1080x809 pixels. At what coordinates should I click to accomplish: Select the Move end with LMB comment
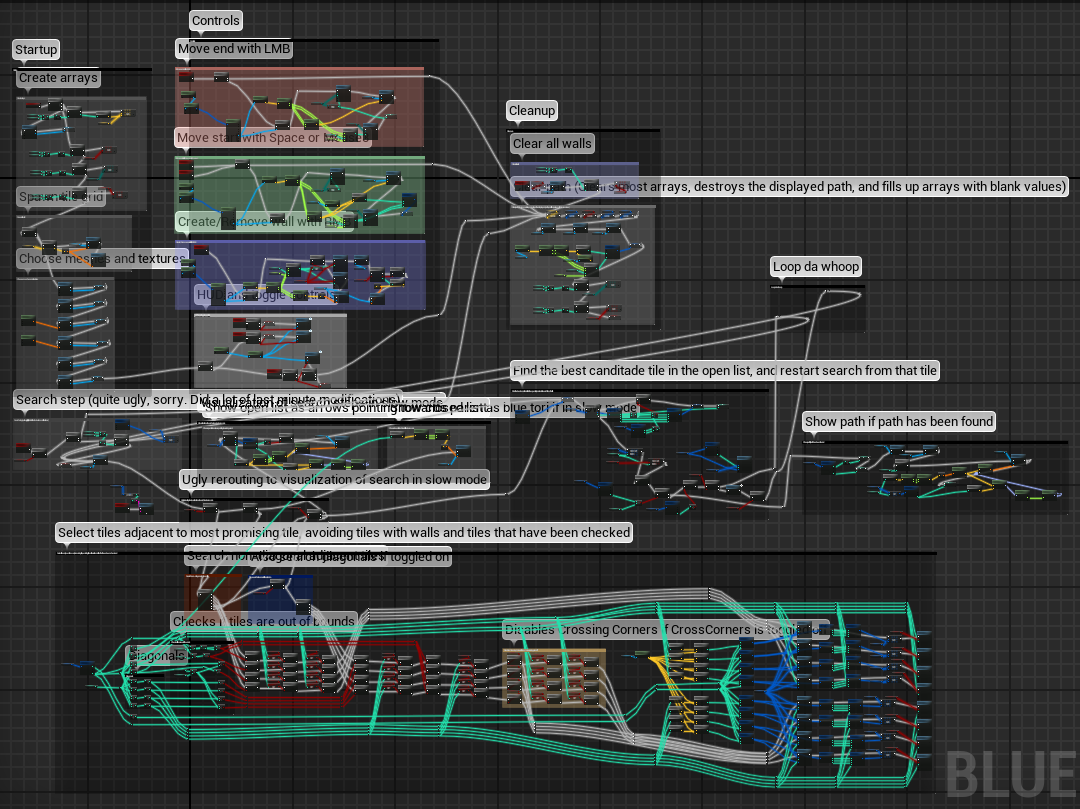[x=234, y=49]
